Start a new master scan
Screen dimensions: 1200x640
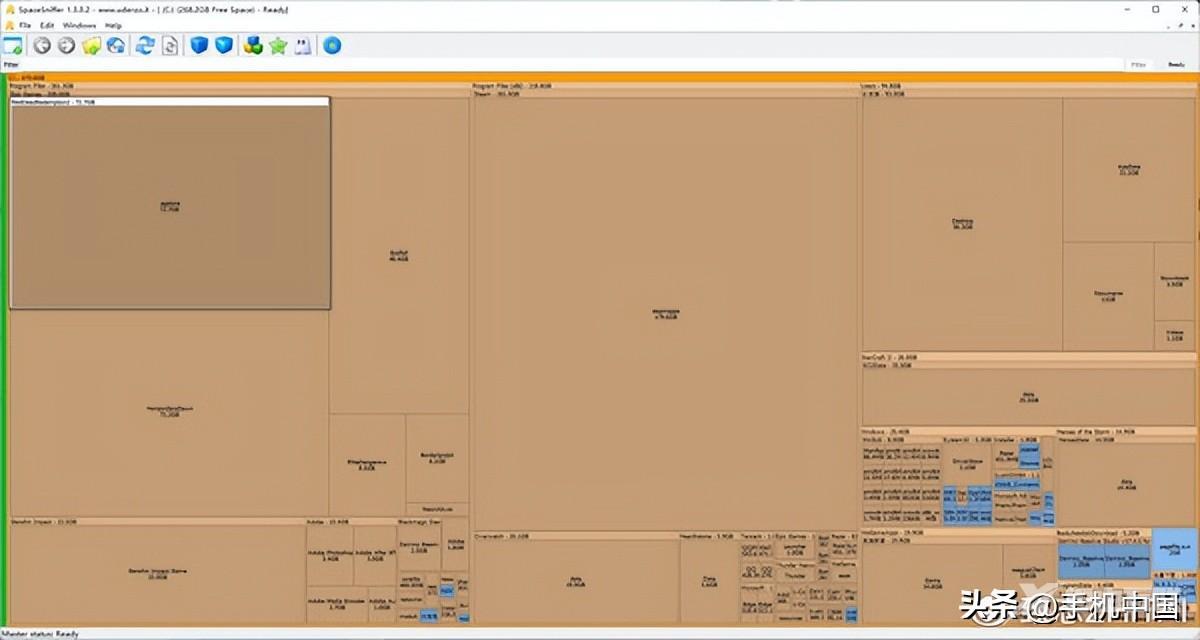click(146, 45)
